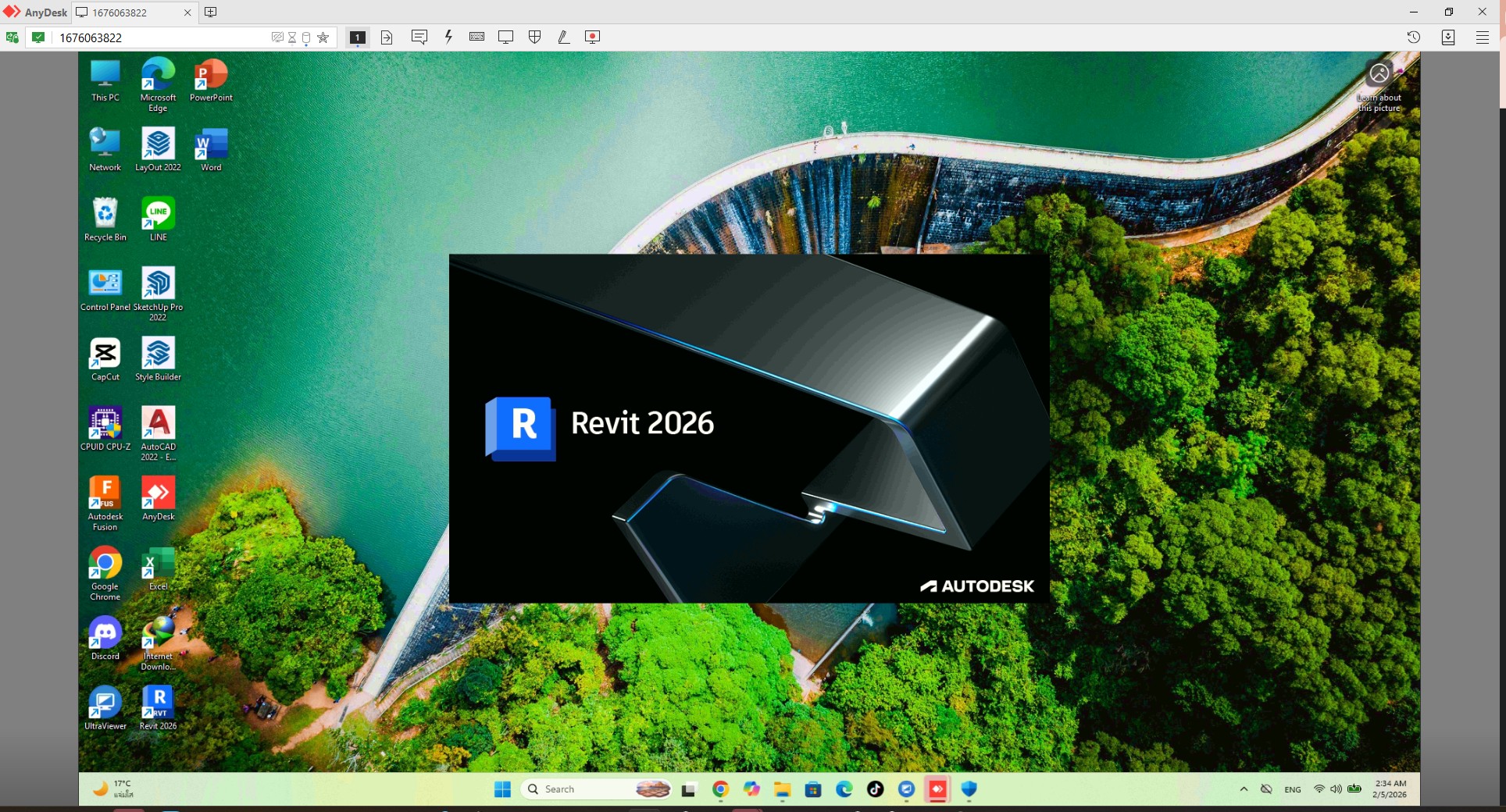Launch Autodesk Fusion shortcut
This screenshot has width=1506, height=812.
[x=105, y=504]
